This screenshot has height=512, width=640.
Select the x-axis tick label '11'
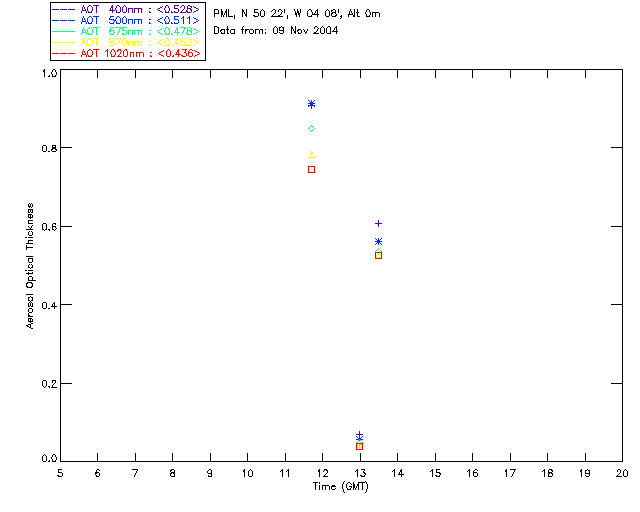point(285,473)
